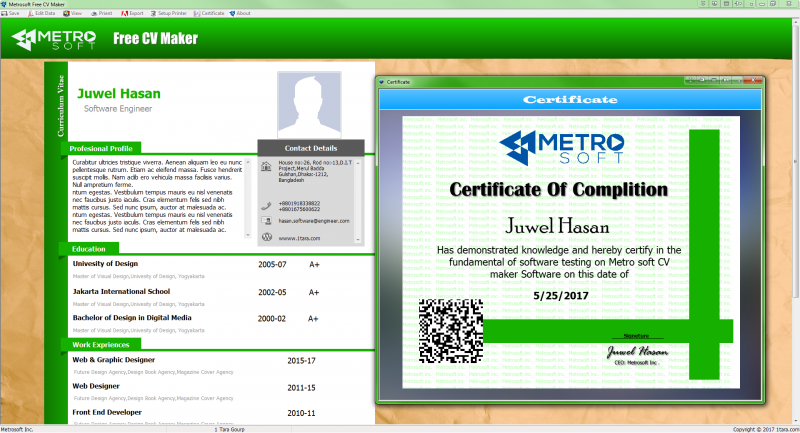800x433 pixels.
Task: Open the Certificate toolbar item
Action: pos(209,13)
